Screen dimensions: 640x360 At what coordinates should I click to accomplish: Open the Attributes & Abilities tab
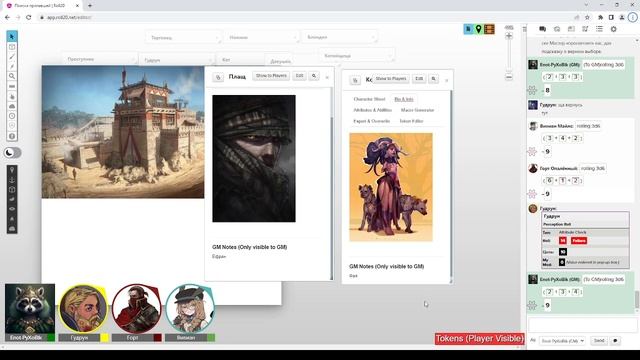[373, 110]
